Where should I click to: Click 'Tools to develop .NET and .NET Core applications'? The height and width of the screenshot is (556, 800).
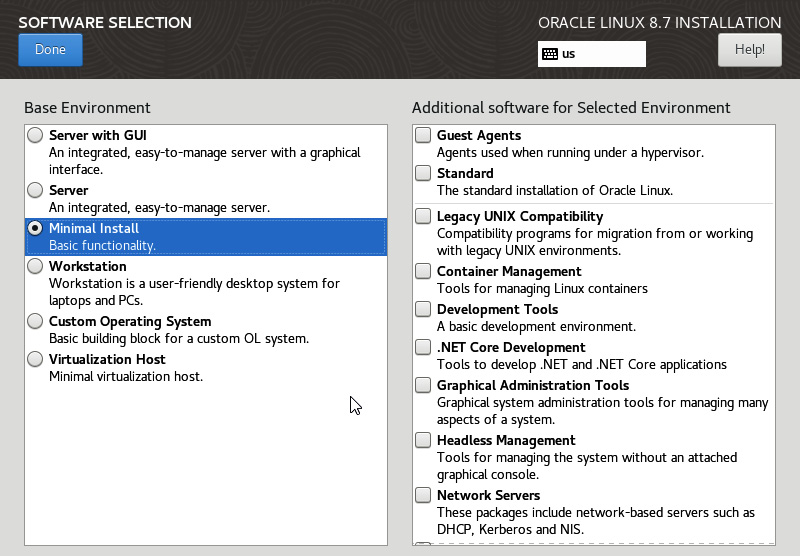click(582, 365)
